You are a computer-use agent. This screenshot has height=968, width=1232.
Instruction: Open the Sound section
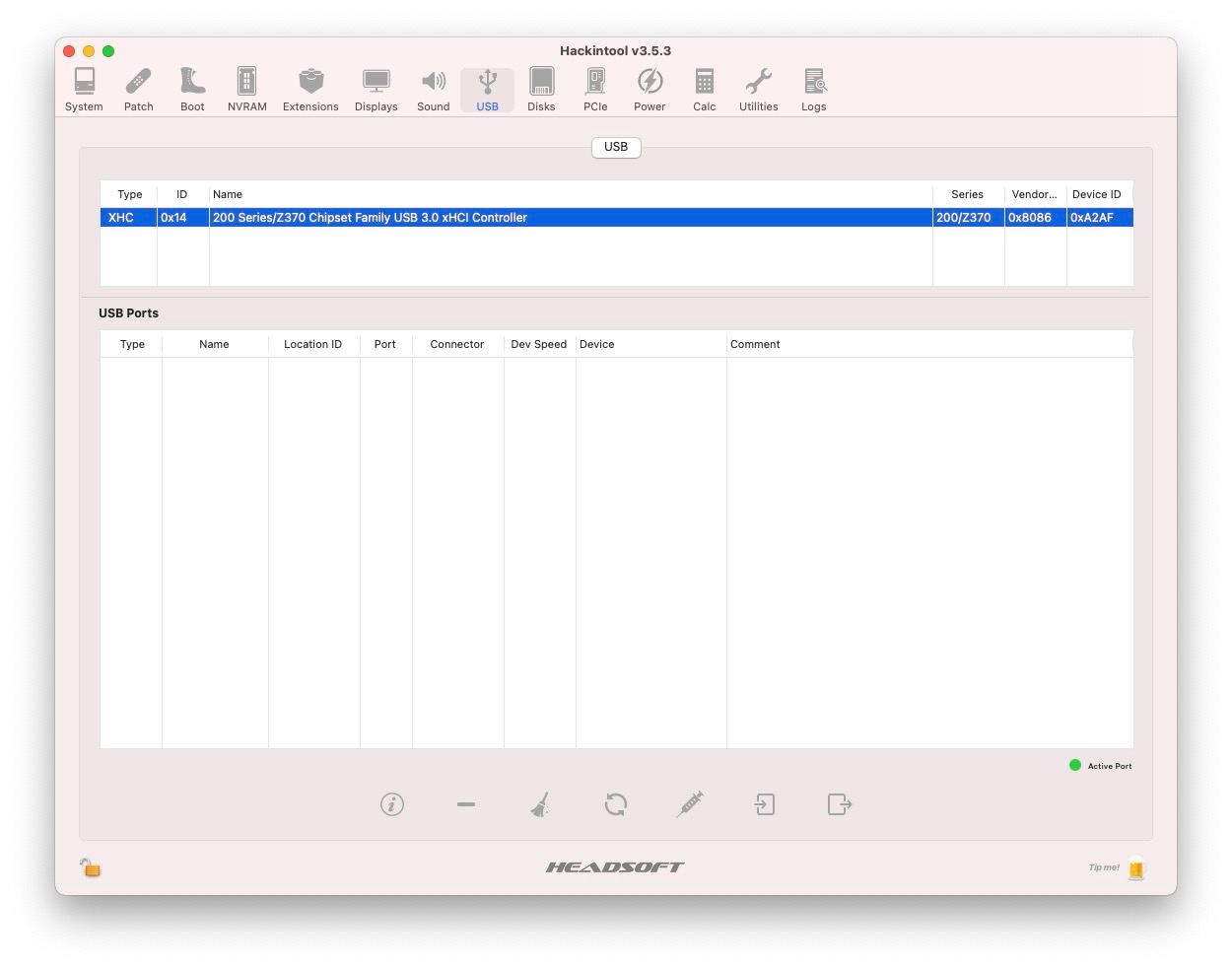coord(434,90)
